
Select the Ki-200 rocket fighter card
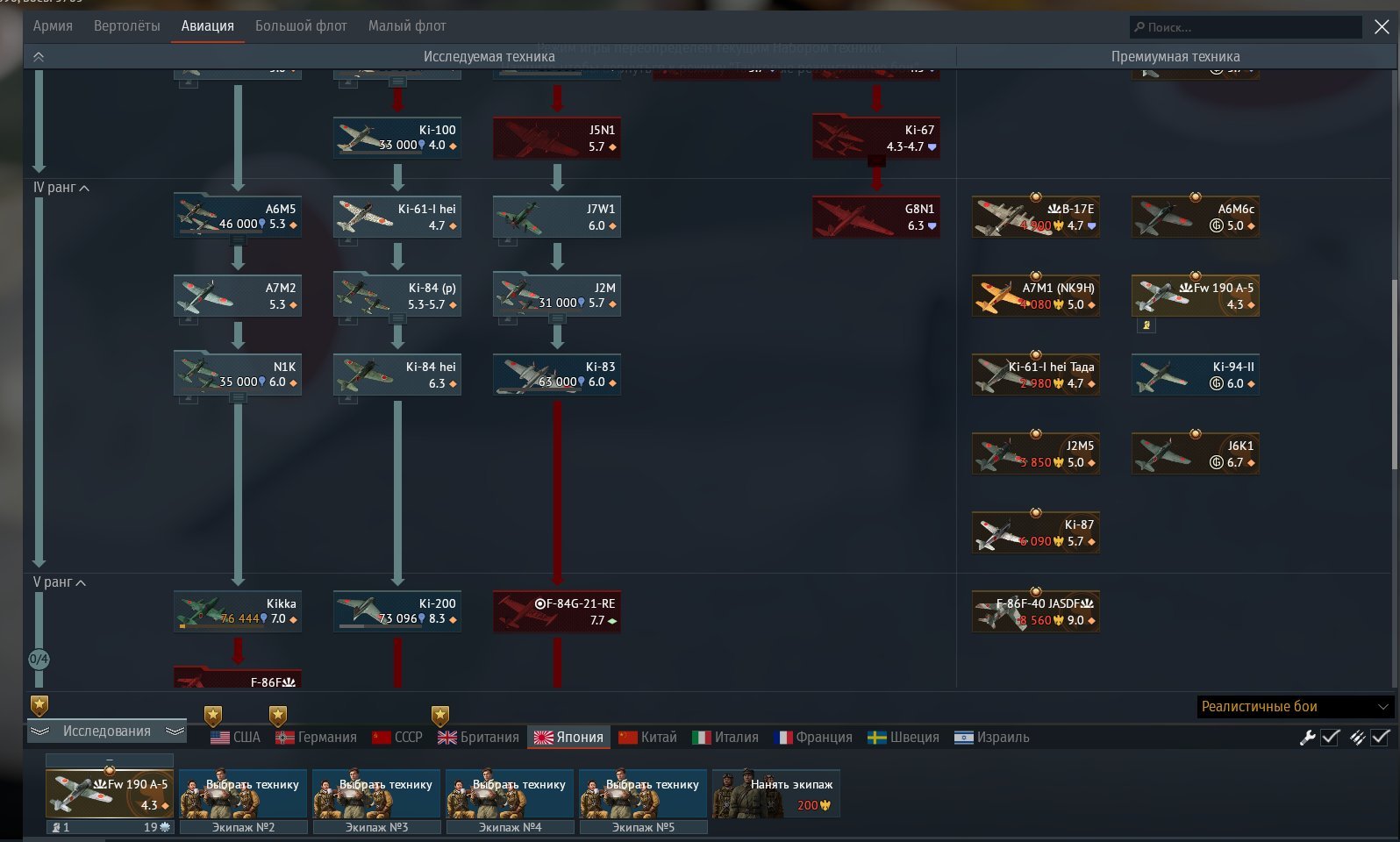397,611
